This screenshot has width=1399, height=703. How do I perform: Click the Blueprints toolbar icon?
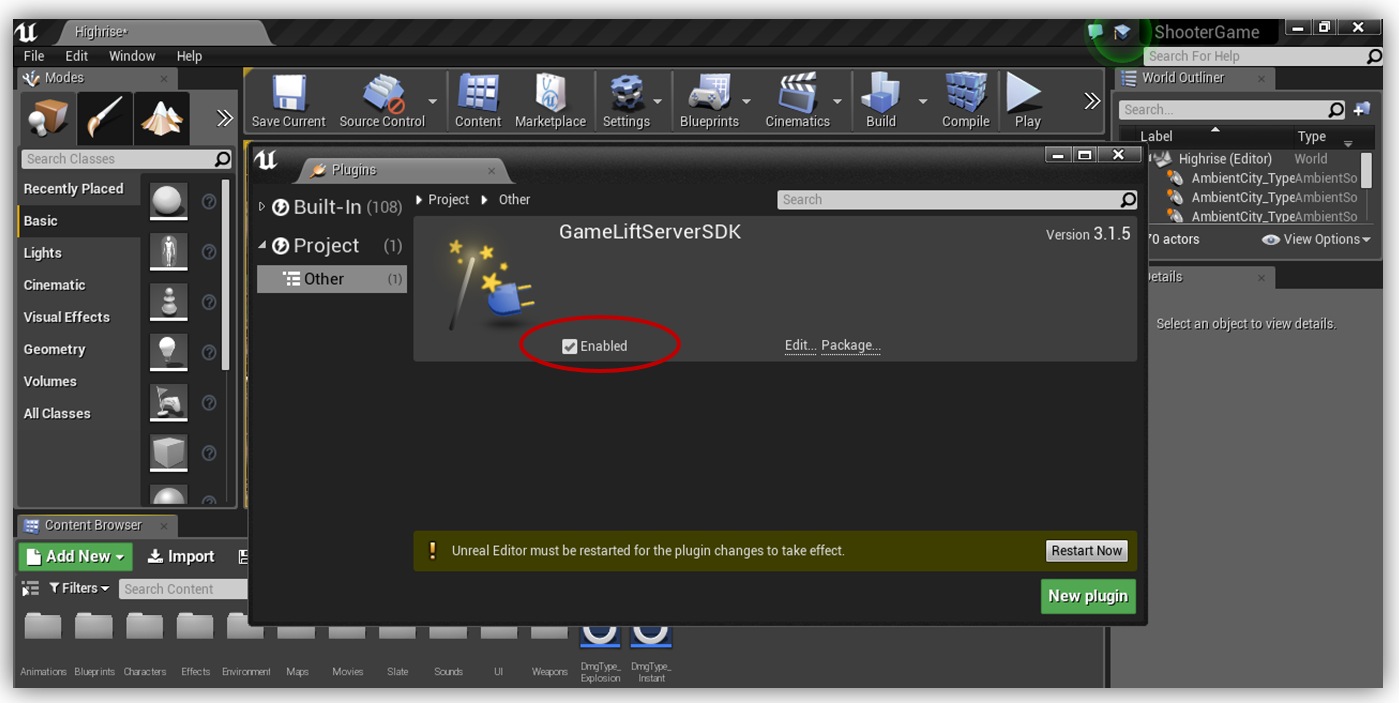point(708,100)
